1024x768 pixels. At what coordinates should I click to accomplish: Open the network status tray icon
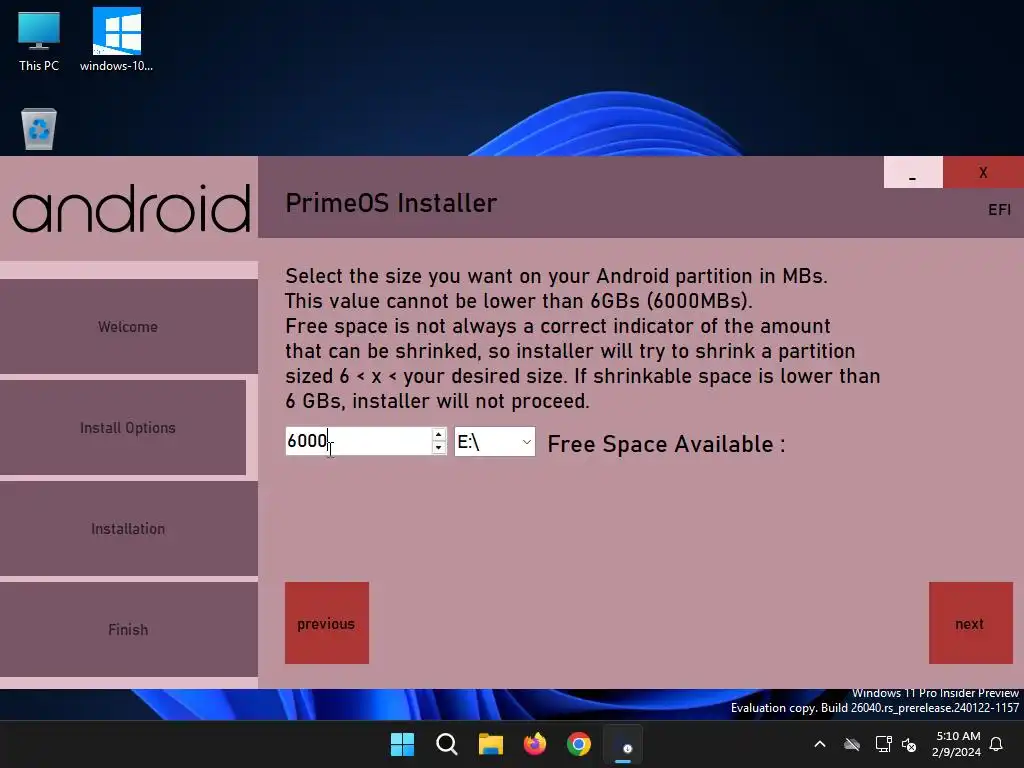tap(883, 744)
